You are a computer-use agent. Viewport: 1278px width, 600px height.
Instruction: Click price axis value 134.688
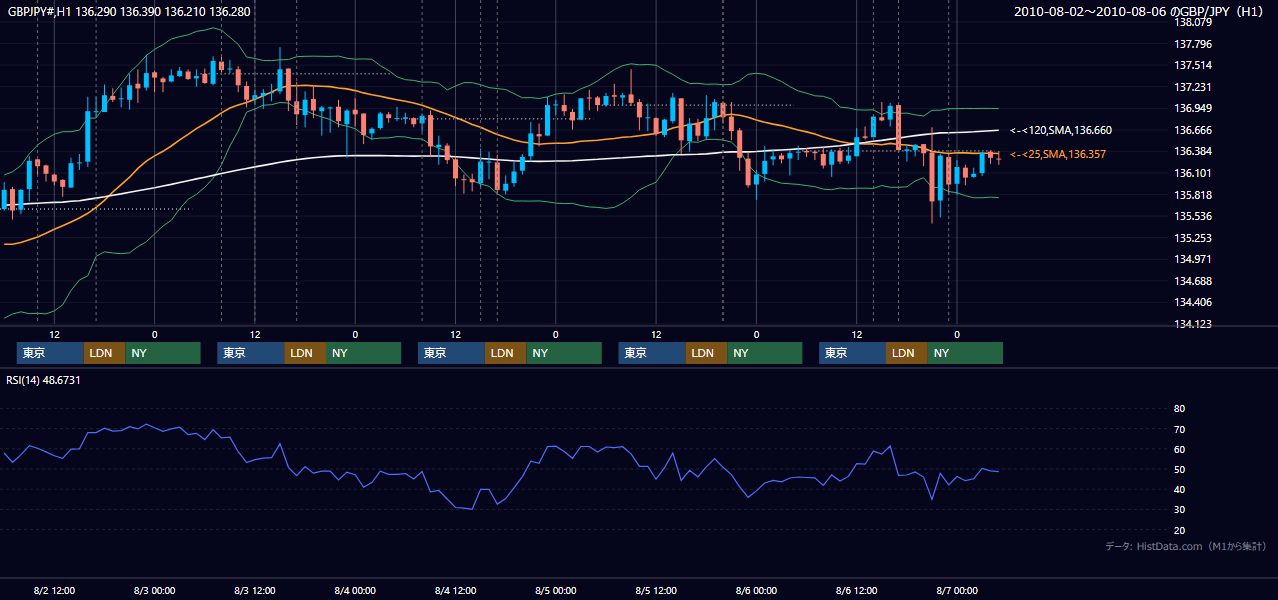click(1194, 281)
